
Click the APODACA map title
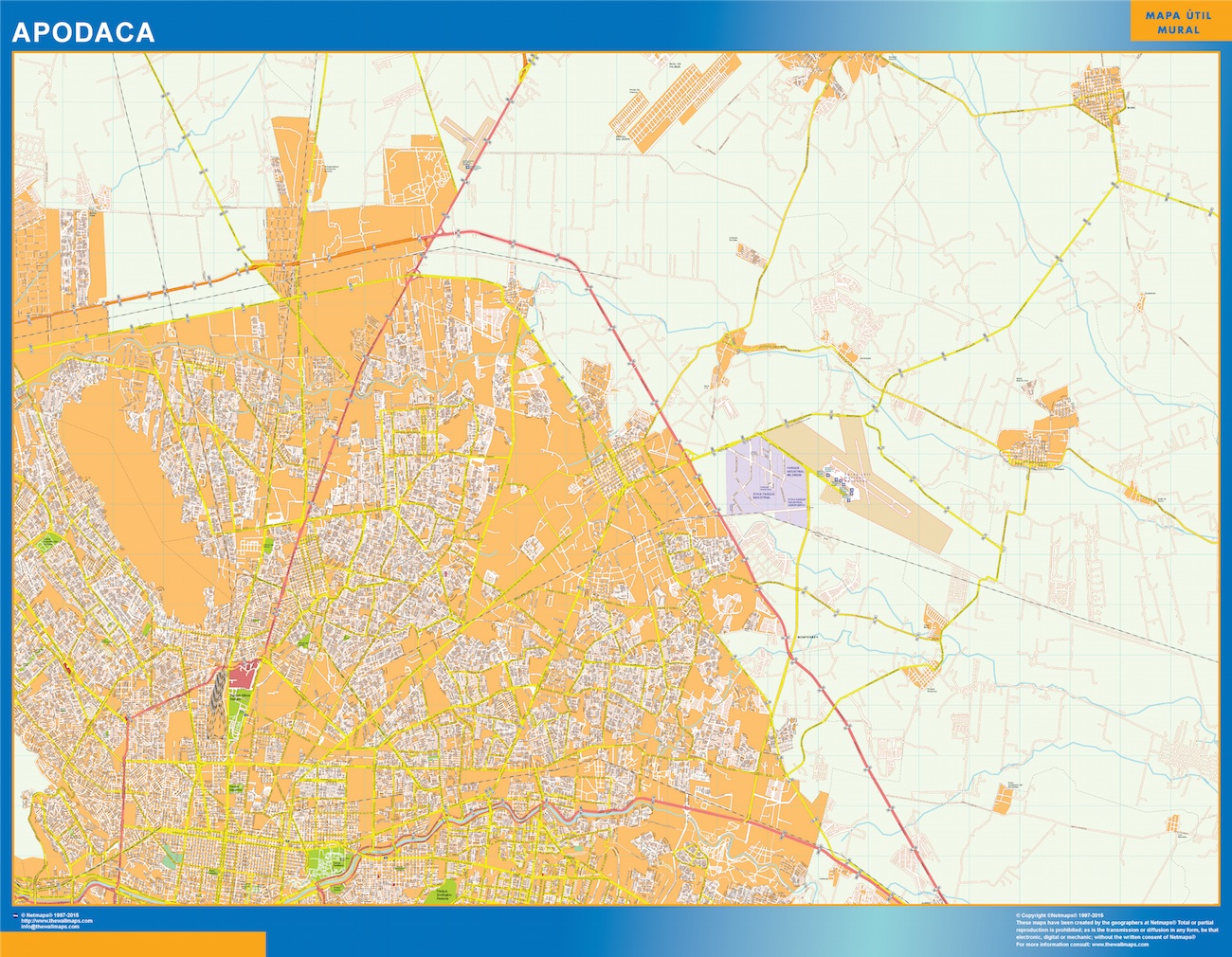pyautogui.click(x=83, y=32)
